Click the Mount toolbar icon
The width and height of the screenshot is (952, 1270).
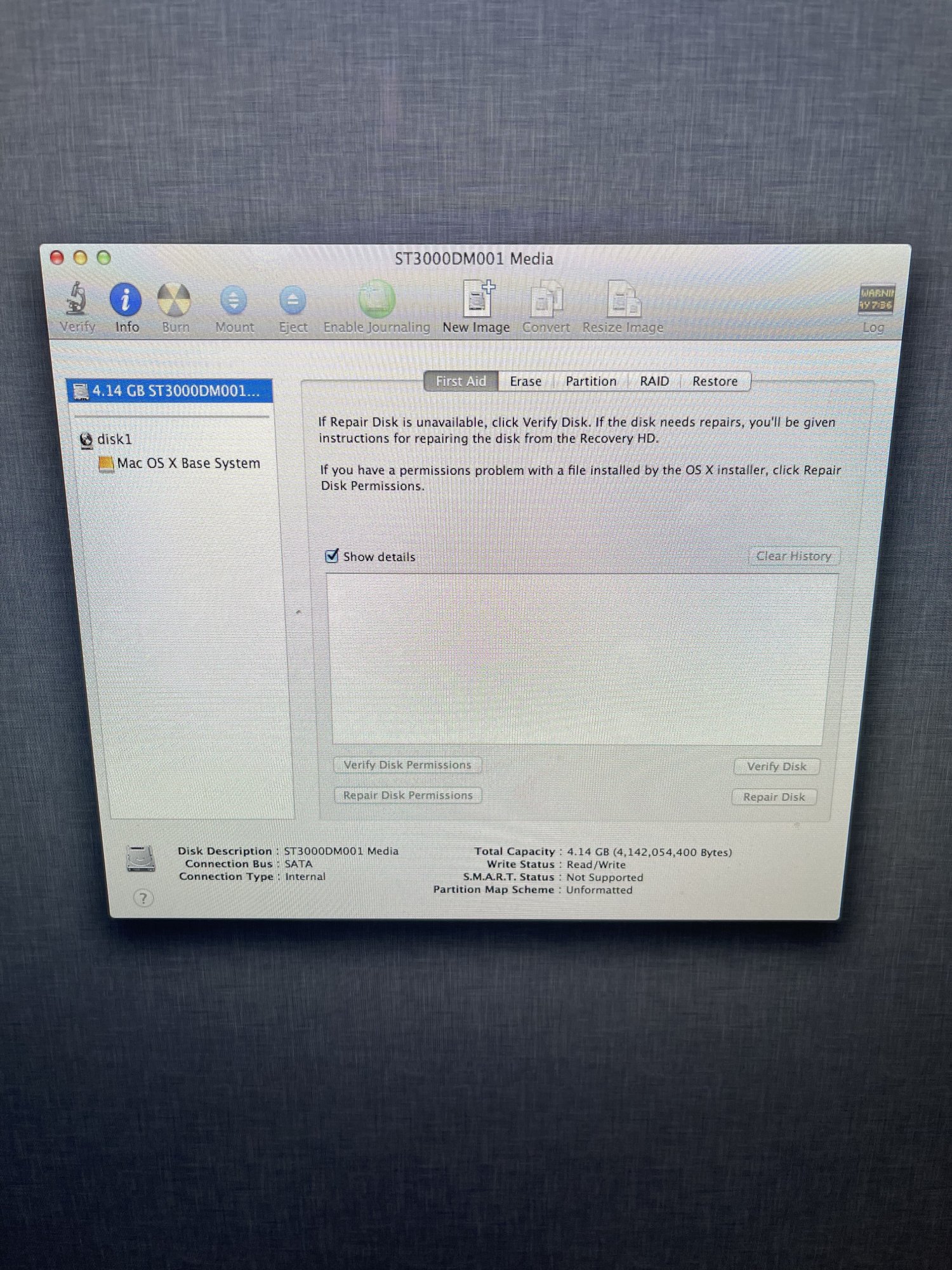pos(234,300)
